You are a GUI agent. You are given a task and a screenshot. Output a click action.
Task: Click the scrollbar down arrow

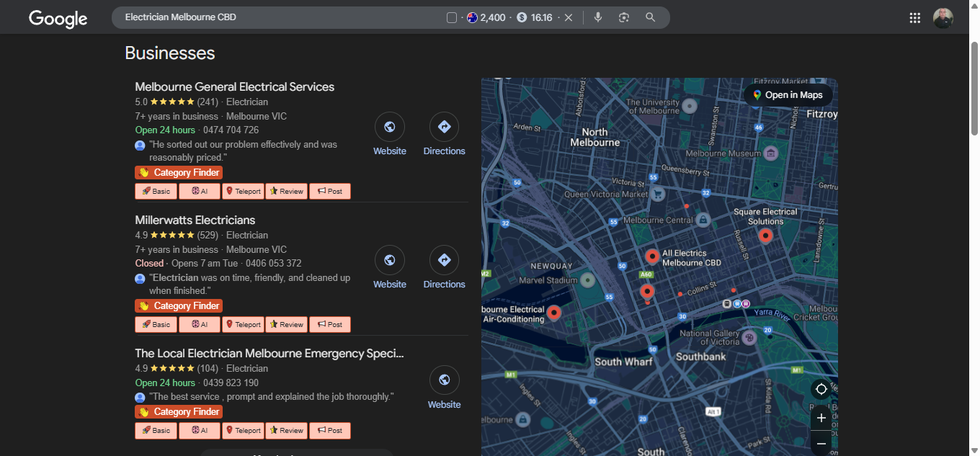974,450
